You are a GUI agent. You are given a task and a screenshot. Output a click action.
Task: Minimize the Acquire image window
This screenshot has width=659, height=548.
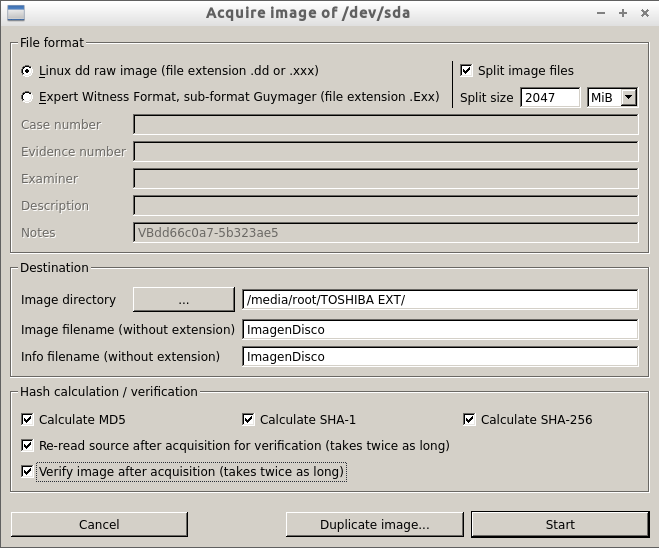click(x=601, y=13)
